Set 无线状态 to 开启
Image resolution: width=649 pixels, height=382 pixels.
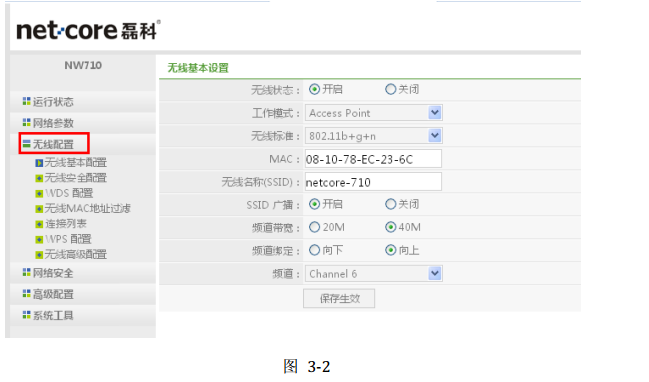click(315, 89)
